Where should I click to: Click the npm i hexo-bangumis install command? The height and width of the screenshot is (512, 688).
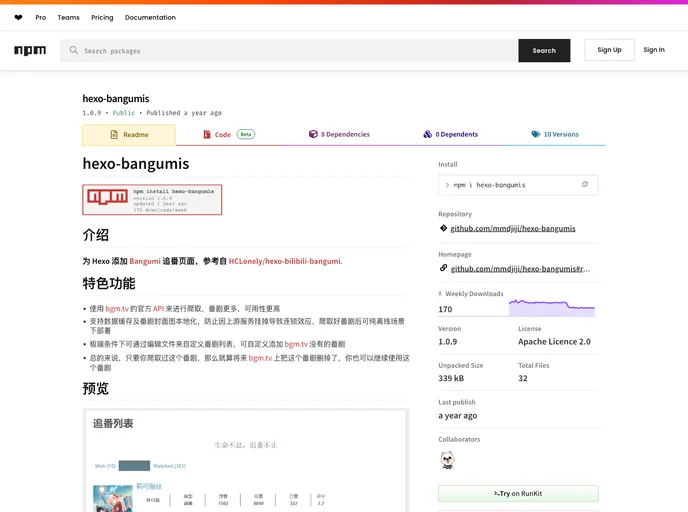[x=489, y=185]
